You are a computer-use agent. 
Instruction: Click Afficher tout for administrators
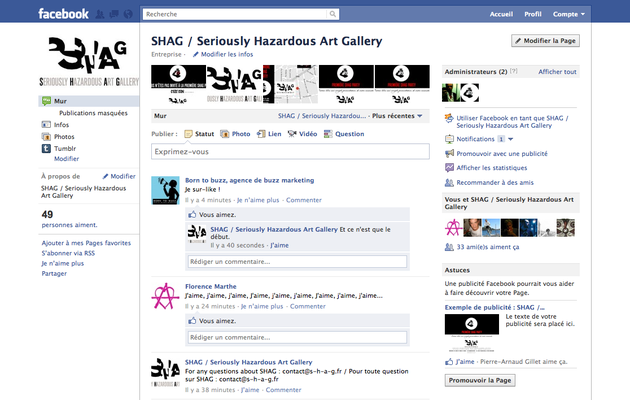coord(557,72)
